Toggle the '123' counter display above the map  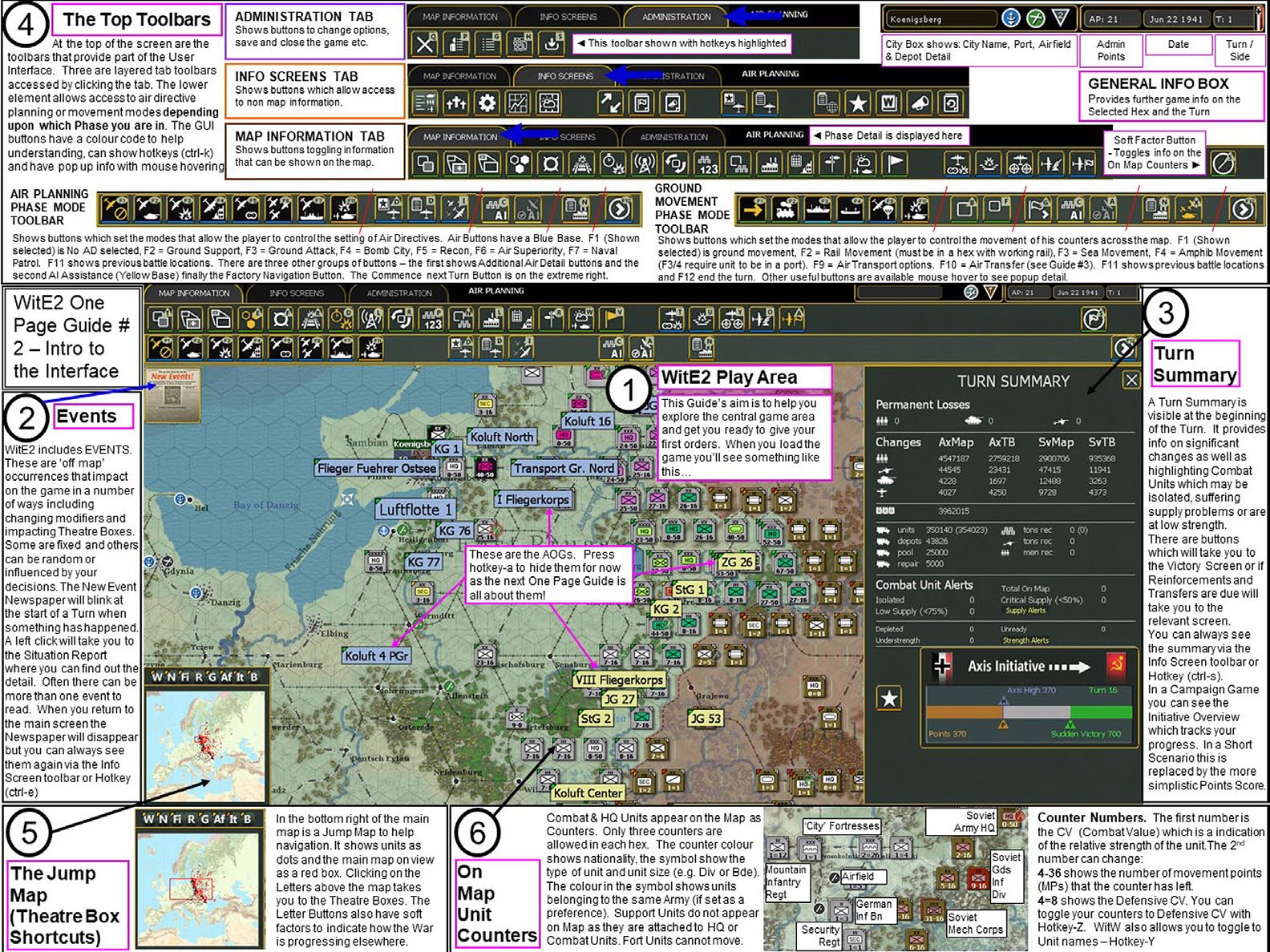(432, 319)
